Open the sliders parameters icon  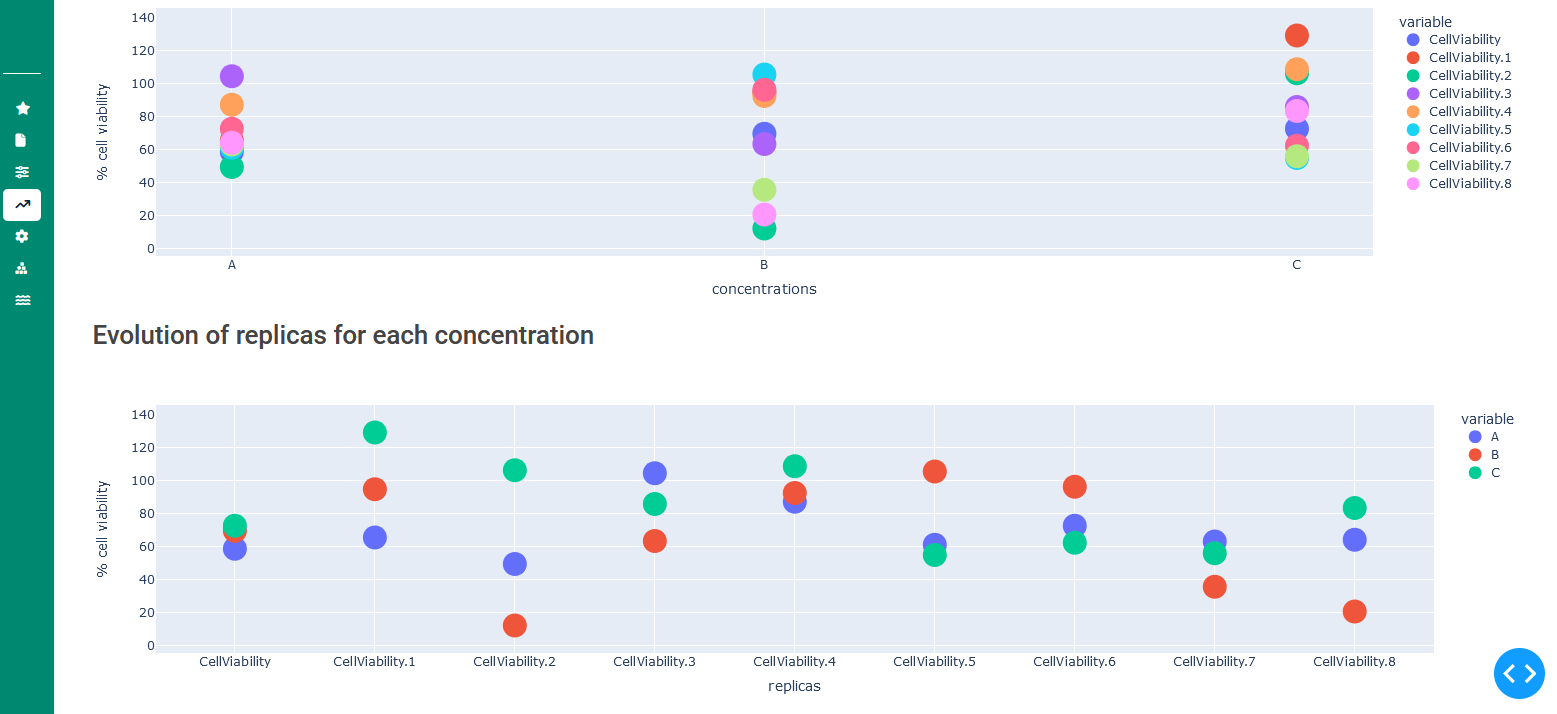[22, 172]
